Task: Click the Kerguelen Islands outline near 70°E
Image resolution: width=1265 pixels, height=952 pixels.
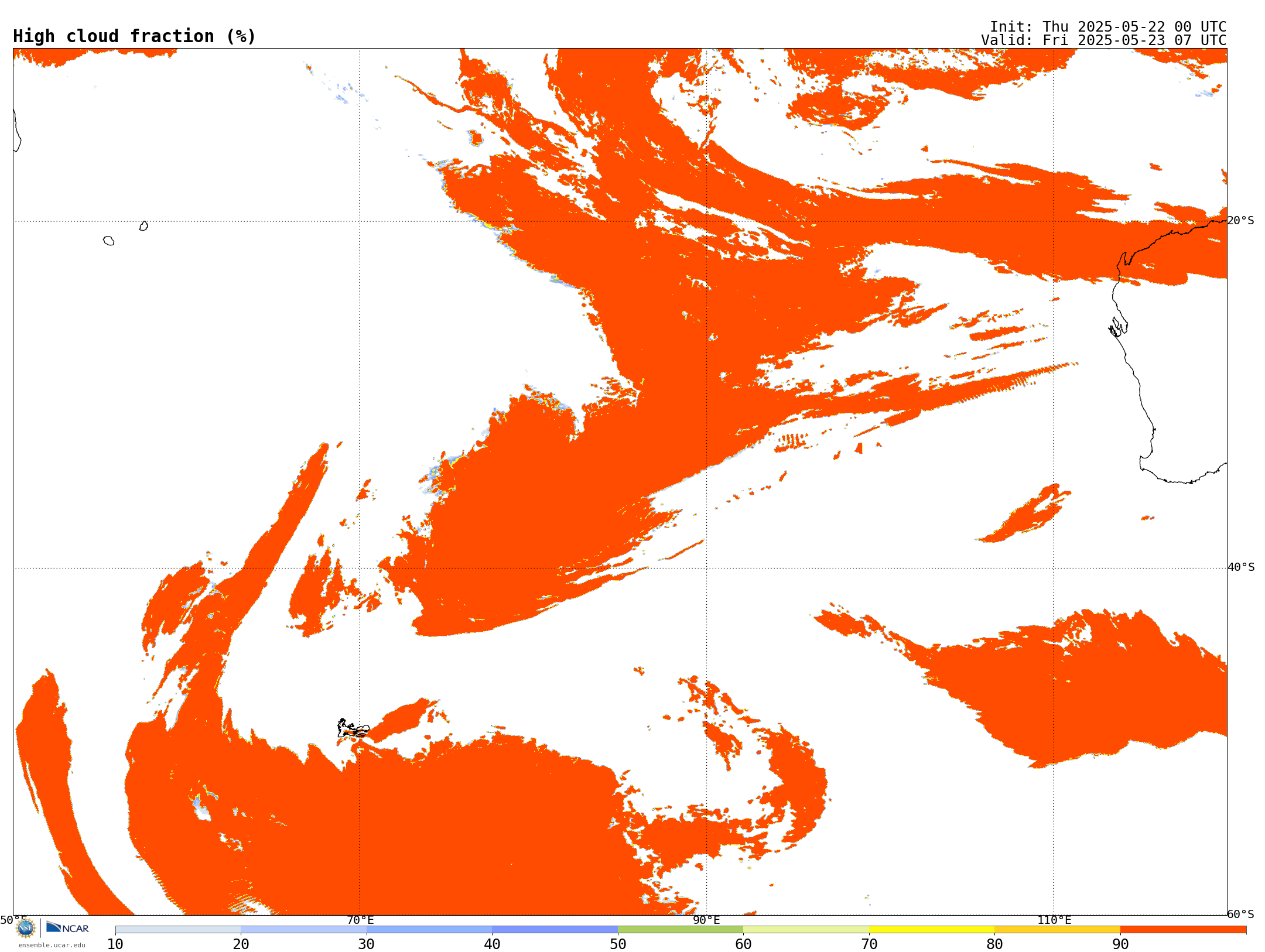Action: [x=353, y=728]
